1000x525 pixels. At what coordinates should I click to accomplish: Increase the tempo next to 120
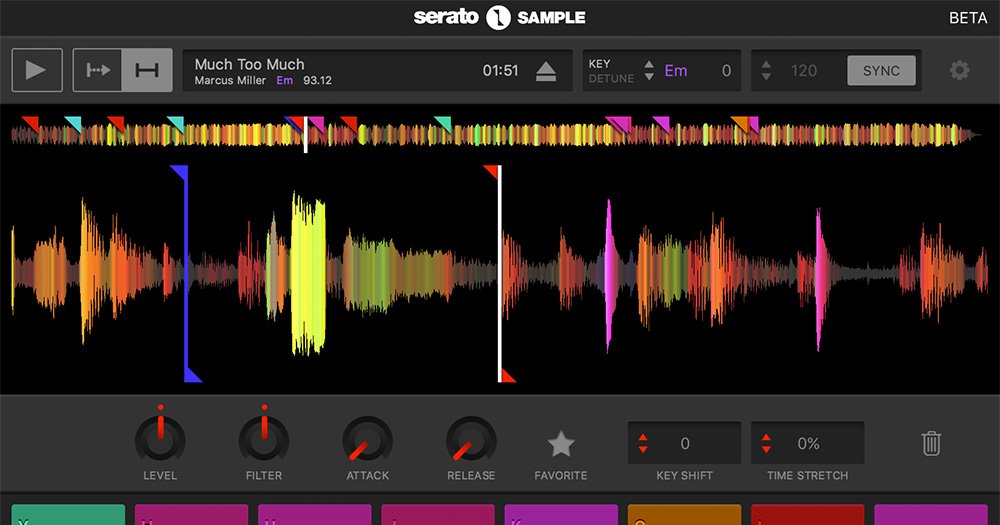pos(767,64)
